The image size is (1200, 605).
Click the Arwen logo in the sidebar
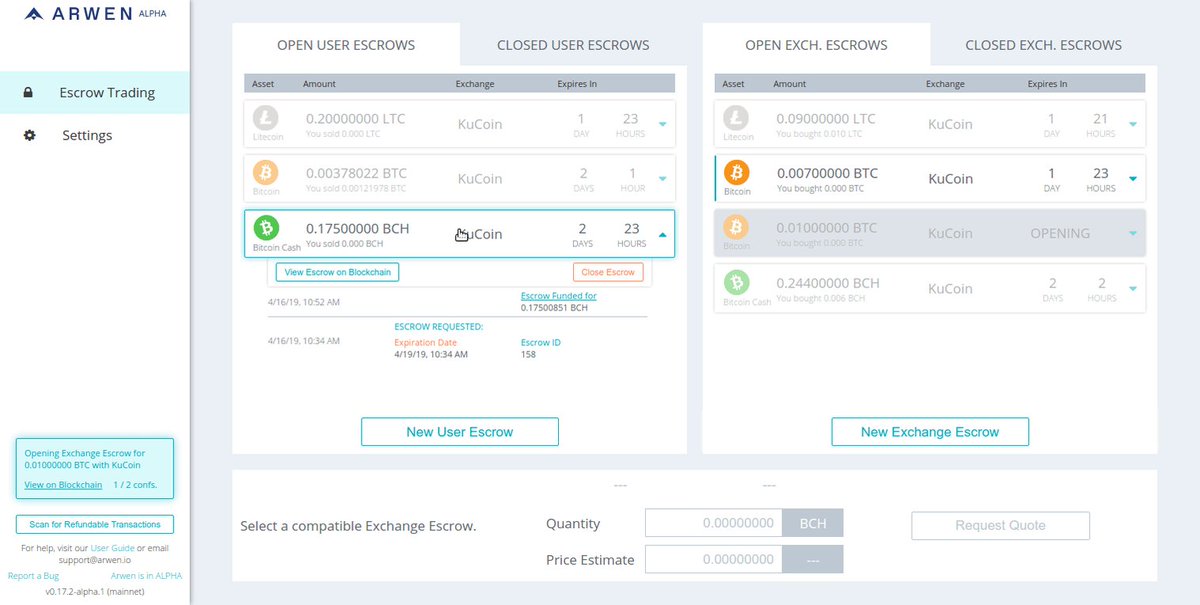96,15
